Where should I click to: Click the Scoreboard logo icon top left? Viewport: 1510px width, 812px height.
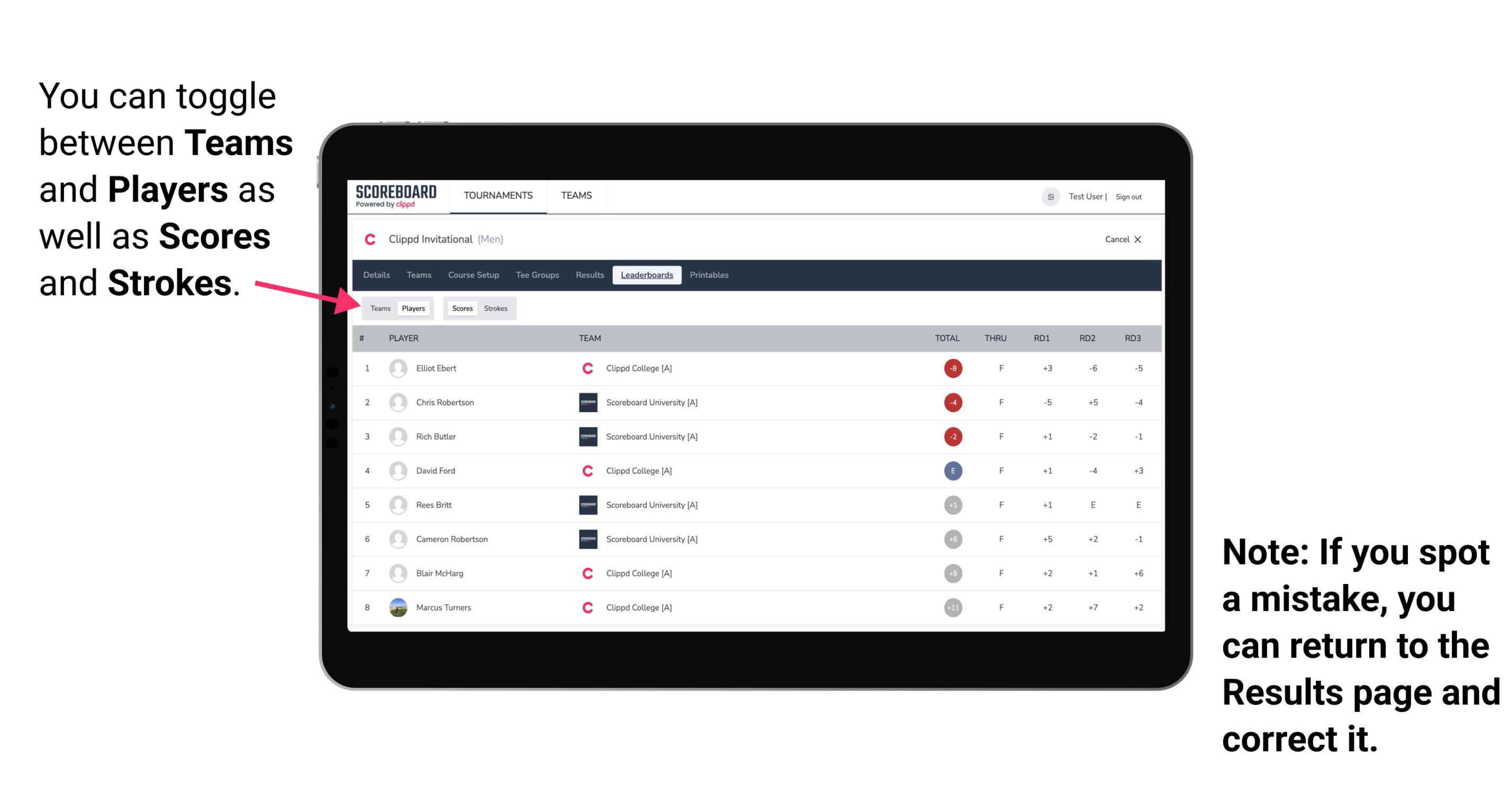(390, 197)
